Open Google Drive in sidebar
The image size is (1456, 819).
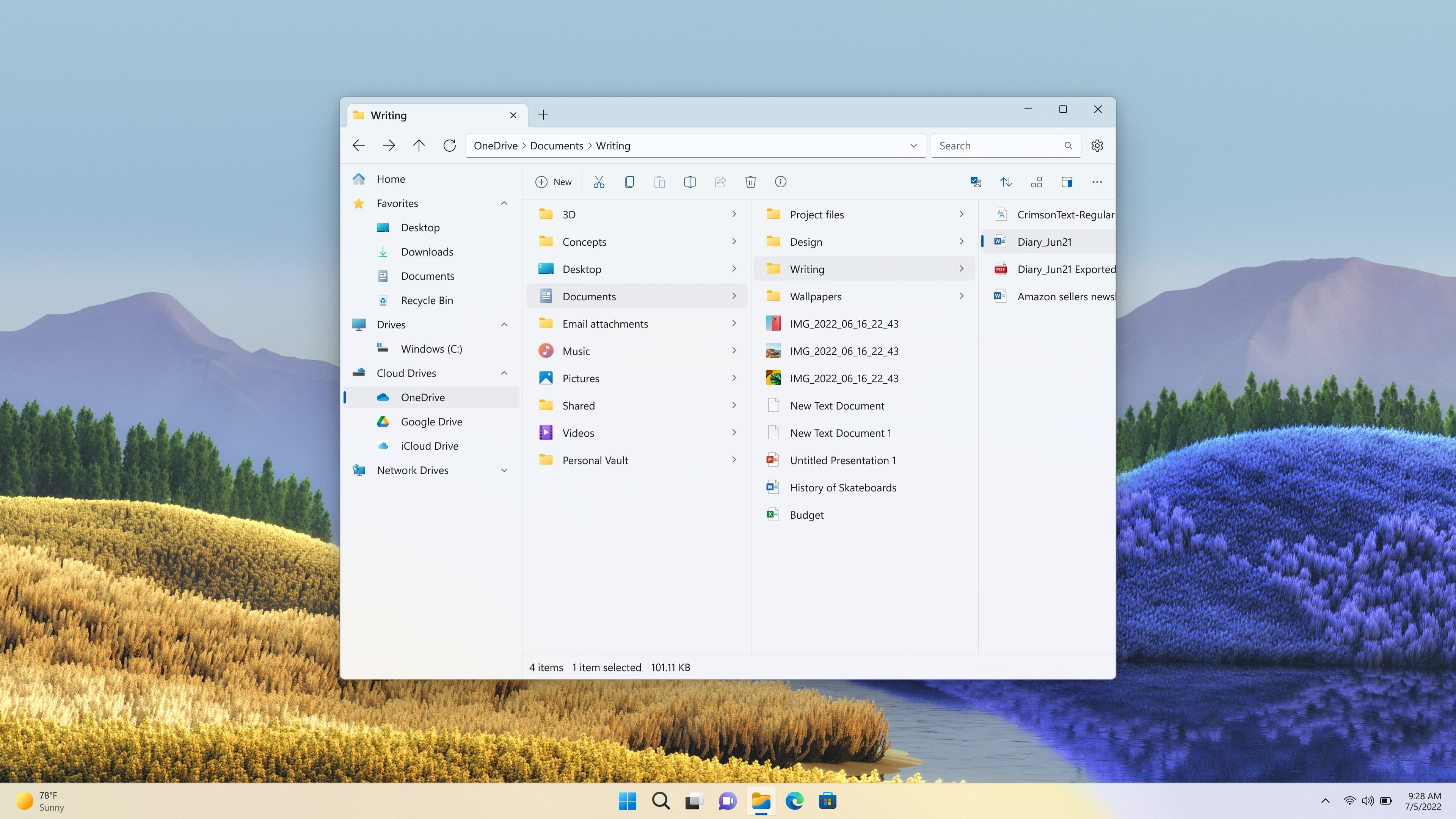coord(431,421)
